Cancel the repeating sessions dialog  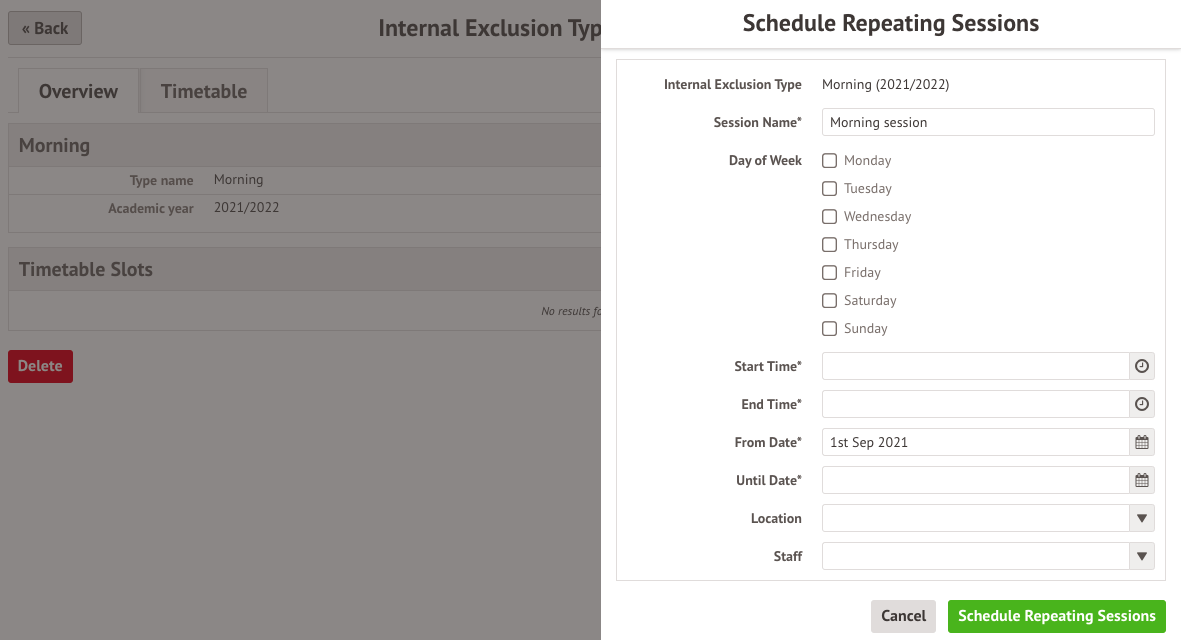[x=903, y=616]
